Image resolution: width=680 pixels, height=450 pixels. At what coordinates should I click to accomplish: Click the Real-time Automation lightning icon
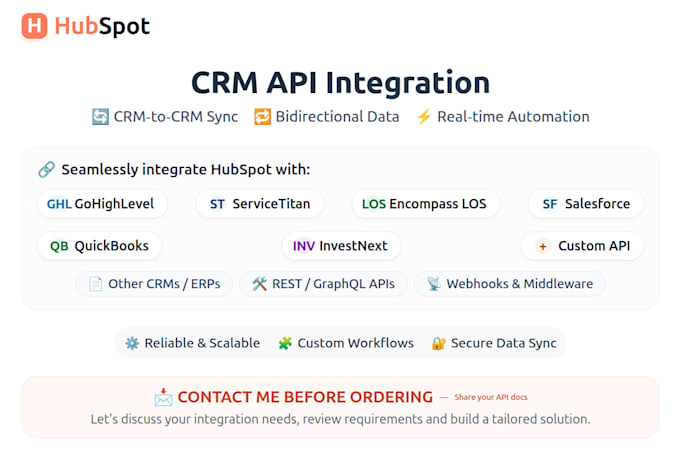[x=424, y=117]
